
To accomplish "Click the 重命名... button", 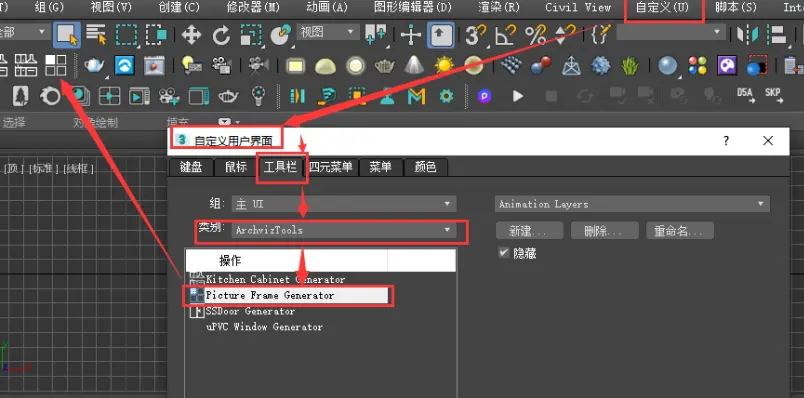I will pyautogui.click(x=680, y=230).
